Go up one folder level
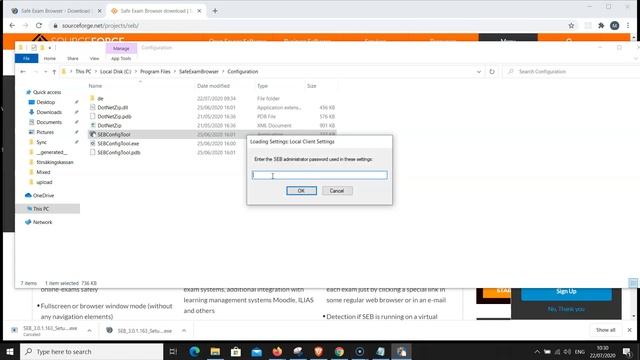Screen dimensions: 640x360 coord(54,71)
